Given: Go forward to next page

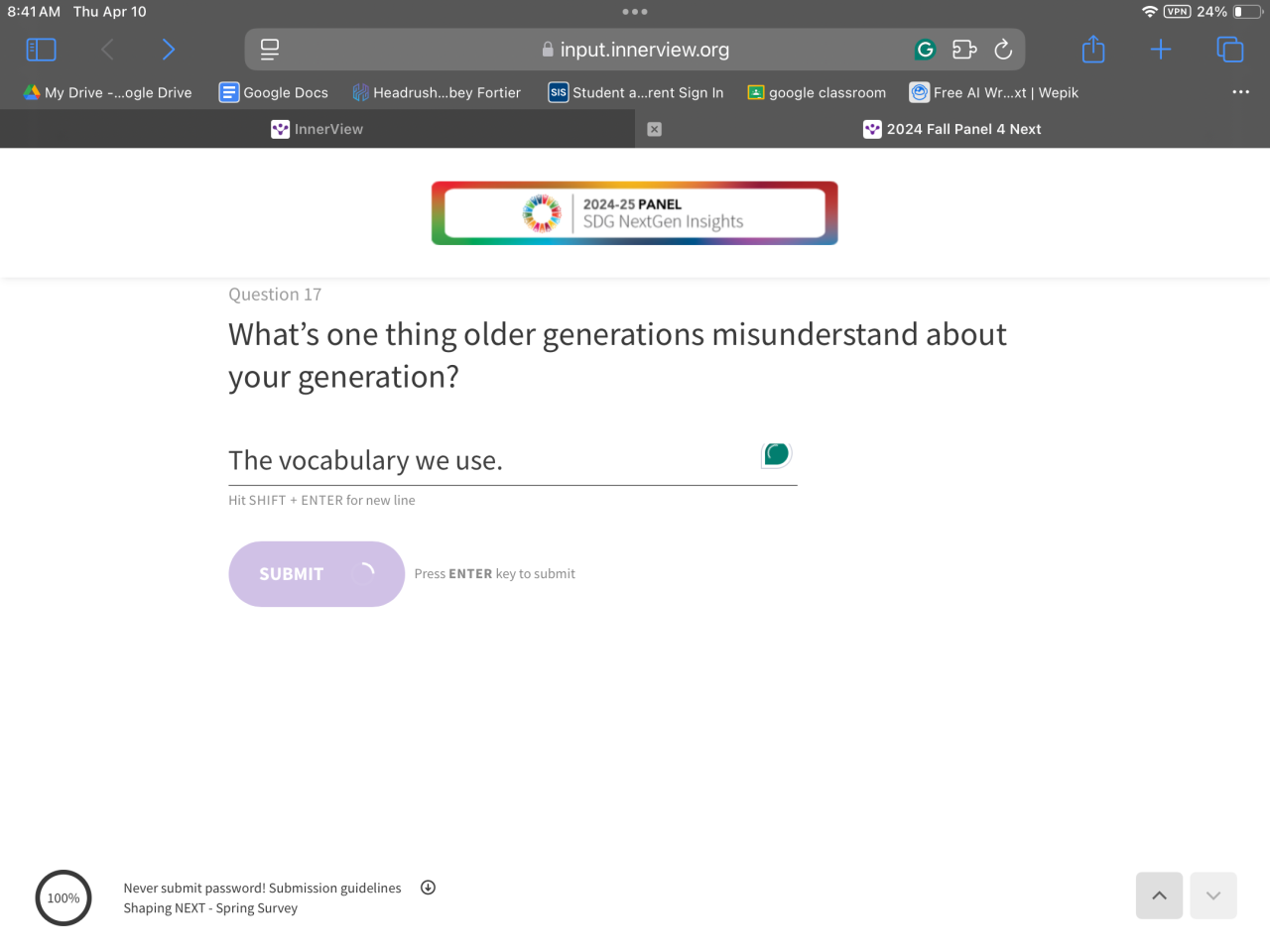Looking at the screenshot, I should pyautogui.click(x=169, y=50).
